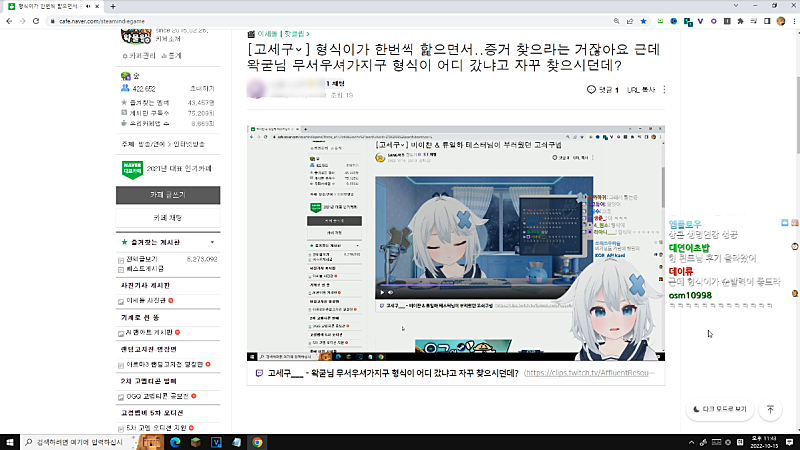The height and width of the screenshot is (450, 800).
Task: Open 이세돌 사진관 board
Action: [x=145, y=301]
